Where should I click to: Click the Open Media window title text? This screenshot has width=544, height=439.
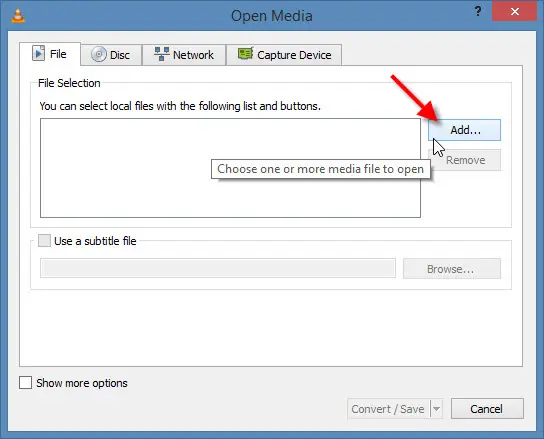[x=272, y=16]
